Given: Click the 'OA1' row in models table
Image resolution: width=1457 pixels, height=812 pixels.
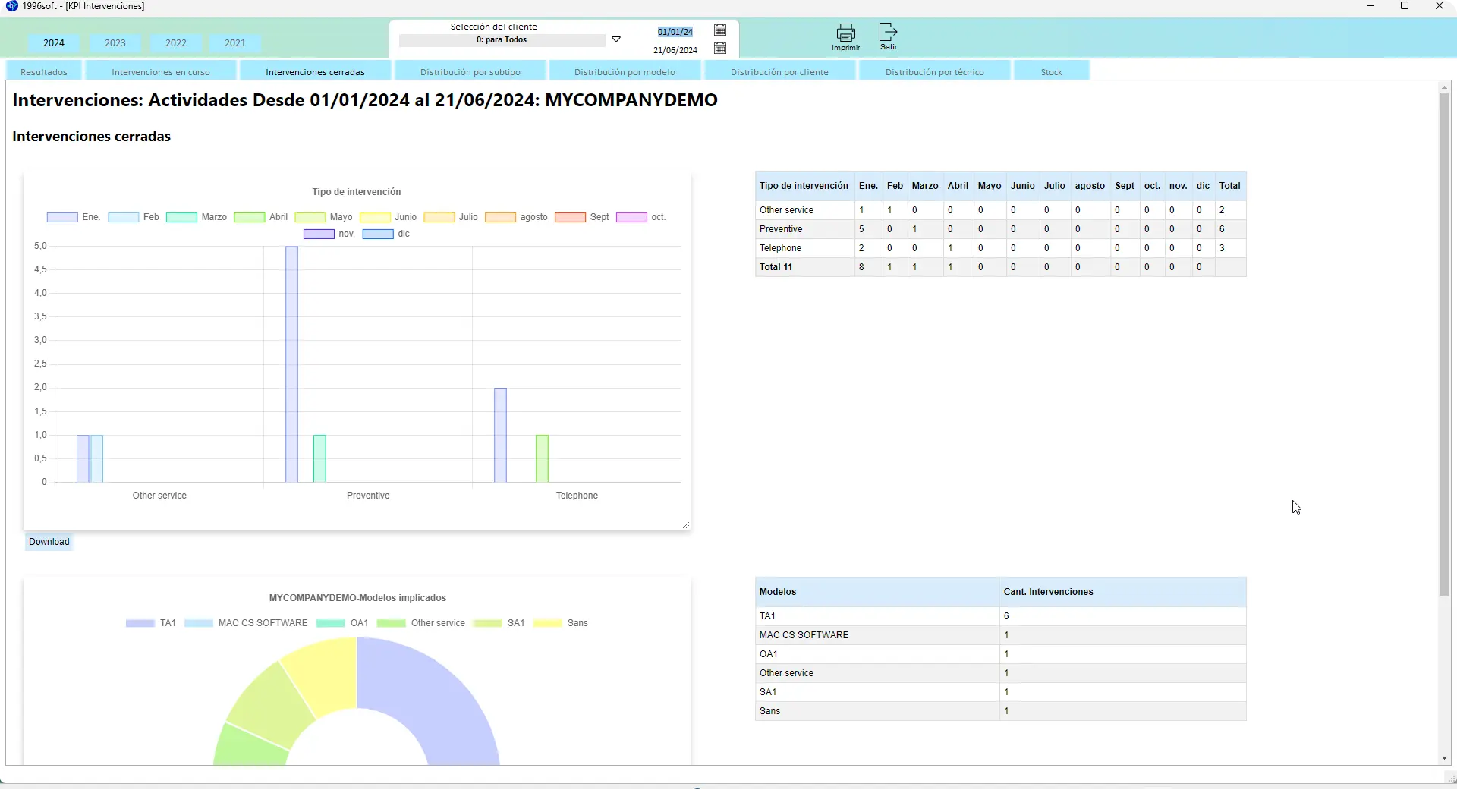Looking at the screenshot, I should click(x=1000, y=654).
